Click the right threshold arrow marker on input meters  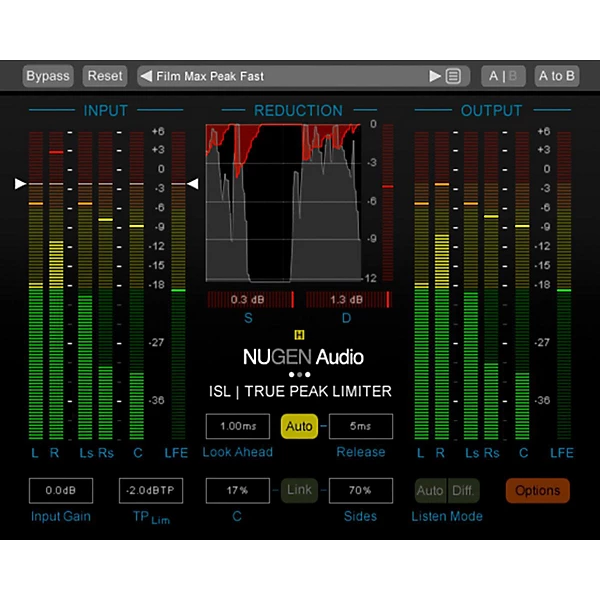point(193,184)
